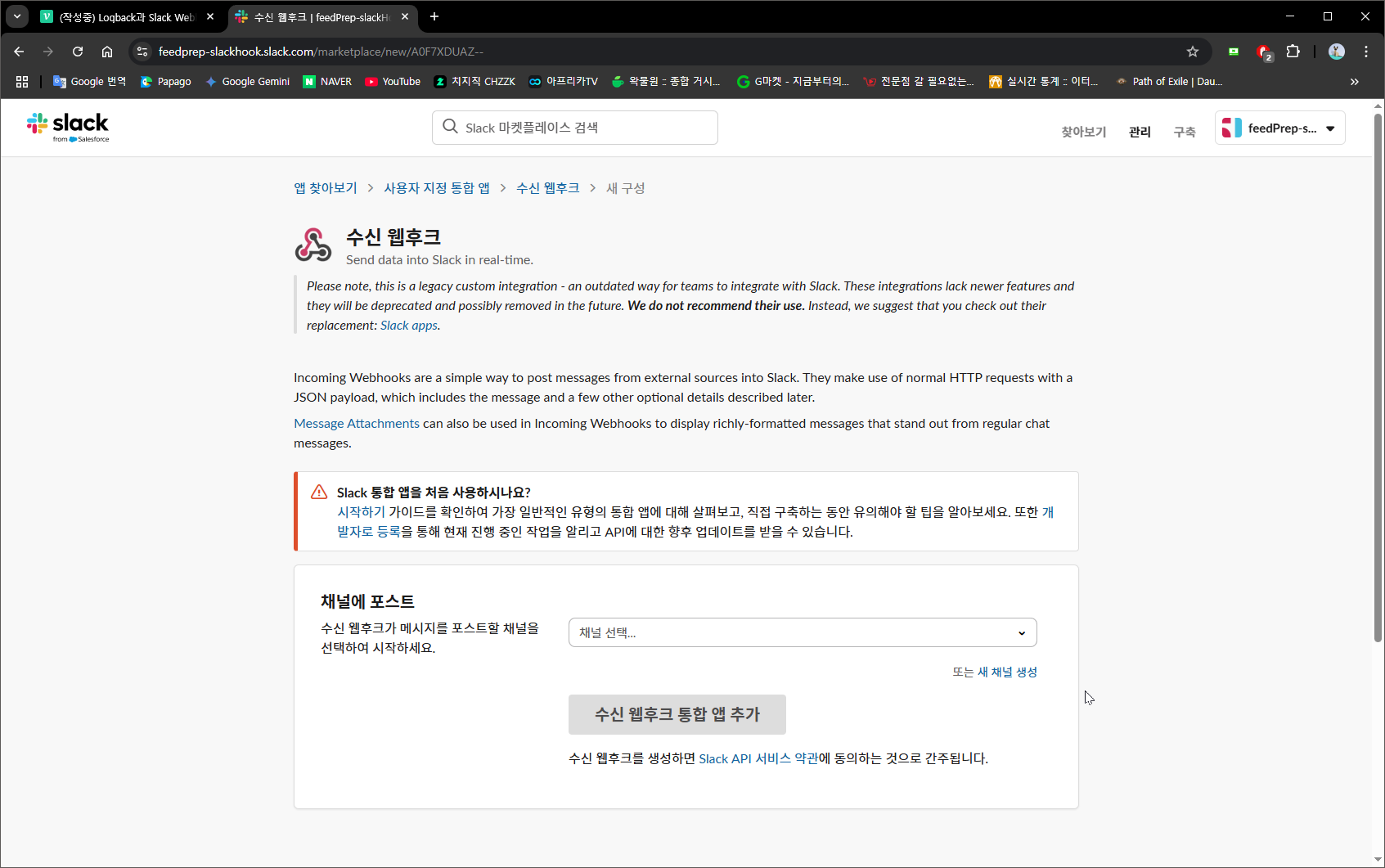Open 실시간 통계 bookmark
Screen dimensions: 1385x868
pos(1045,82)
